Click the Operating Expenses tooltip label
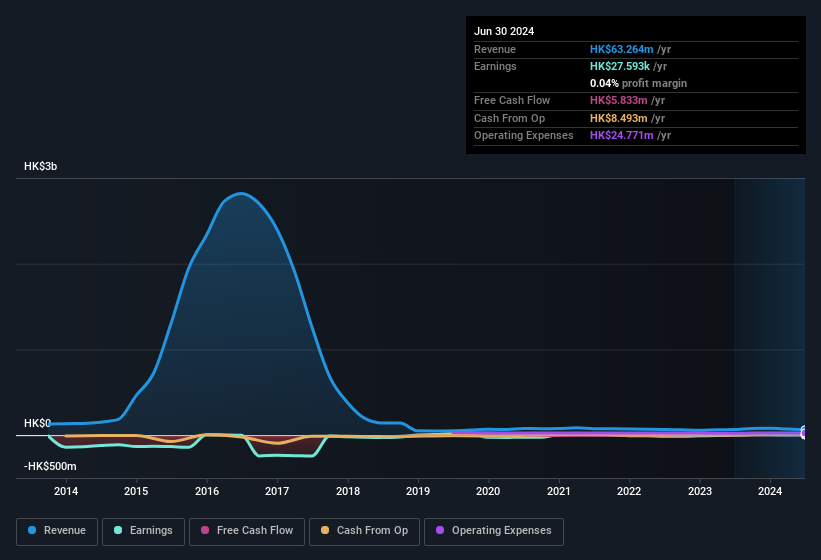This screenshot has height=560, width=821. (524, 136)
